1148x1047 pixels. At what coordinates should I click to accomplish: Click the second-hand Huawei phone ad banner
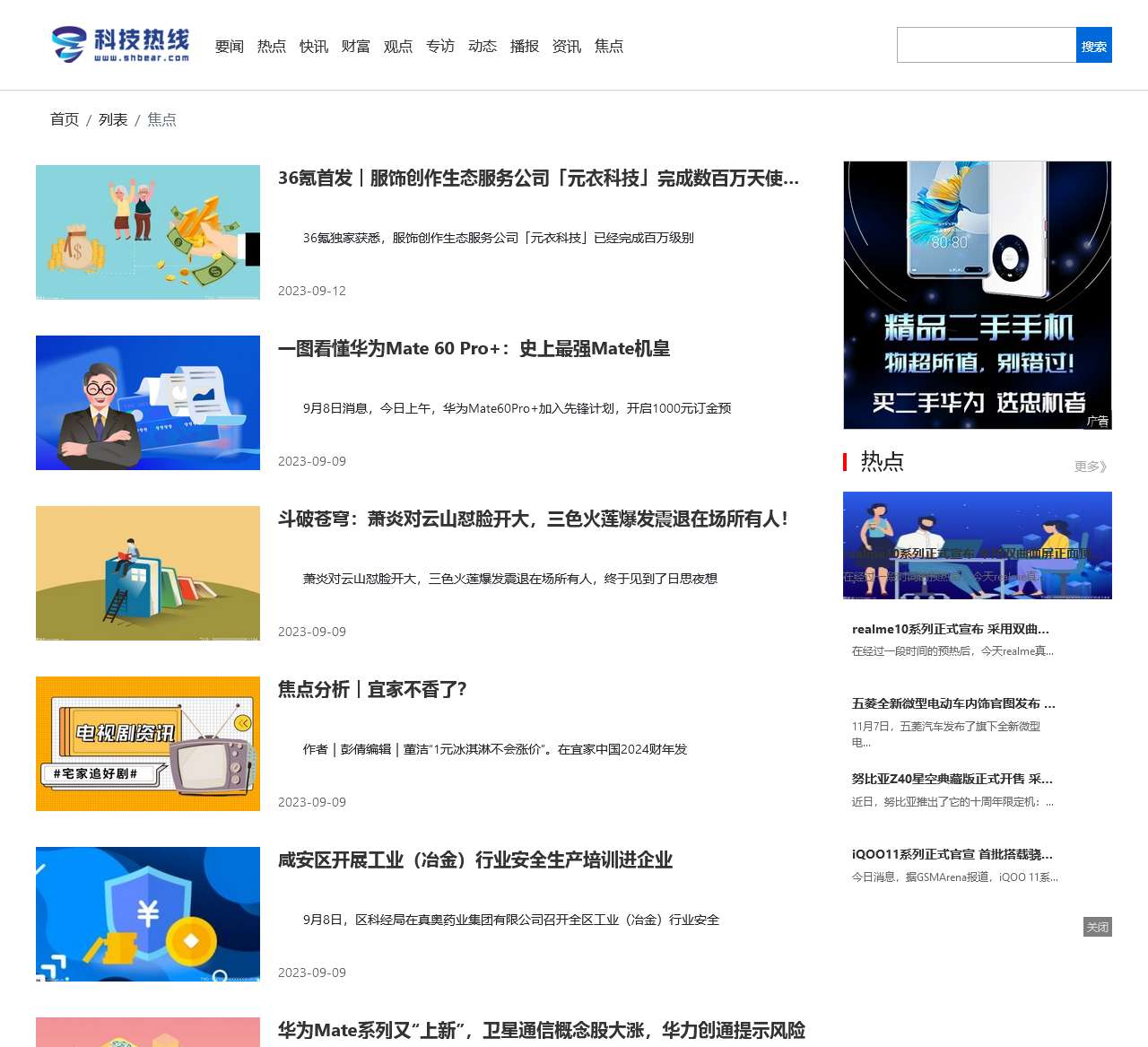(977, 296)
